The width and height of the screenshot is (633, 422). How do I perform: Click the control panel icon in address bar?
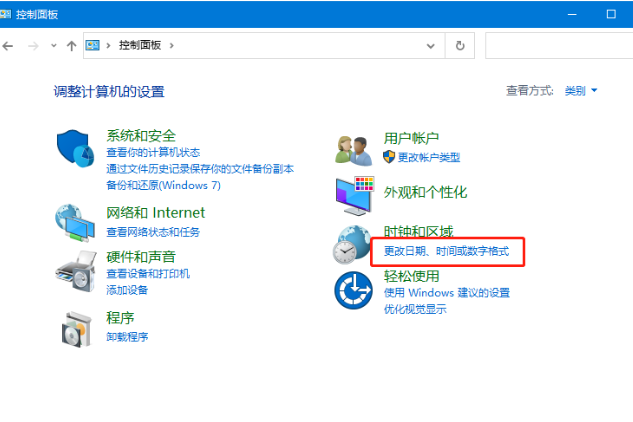(x=92, y=45)
